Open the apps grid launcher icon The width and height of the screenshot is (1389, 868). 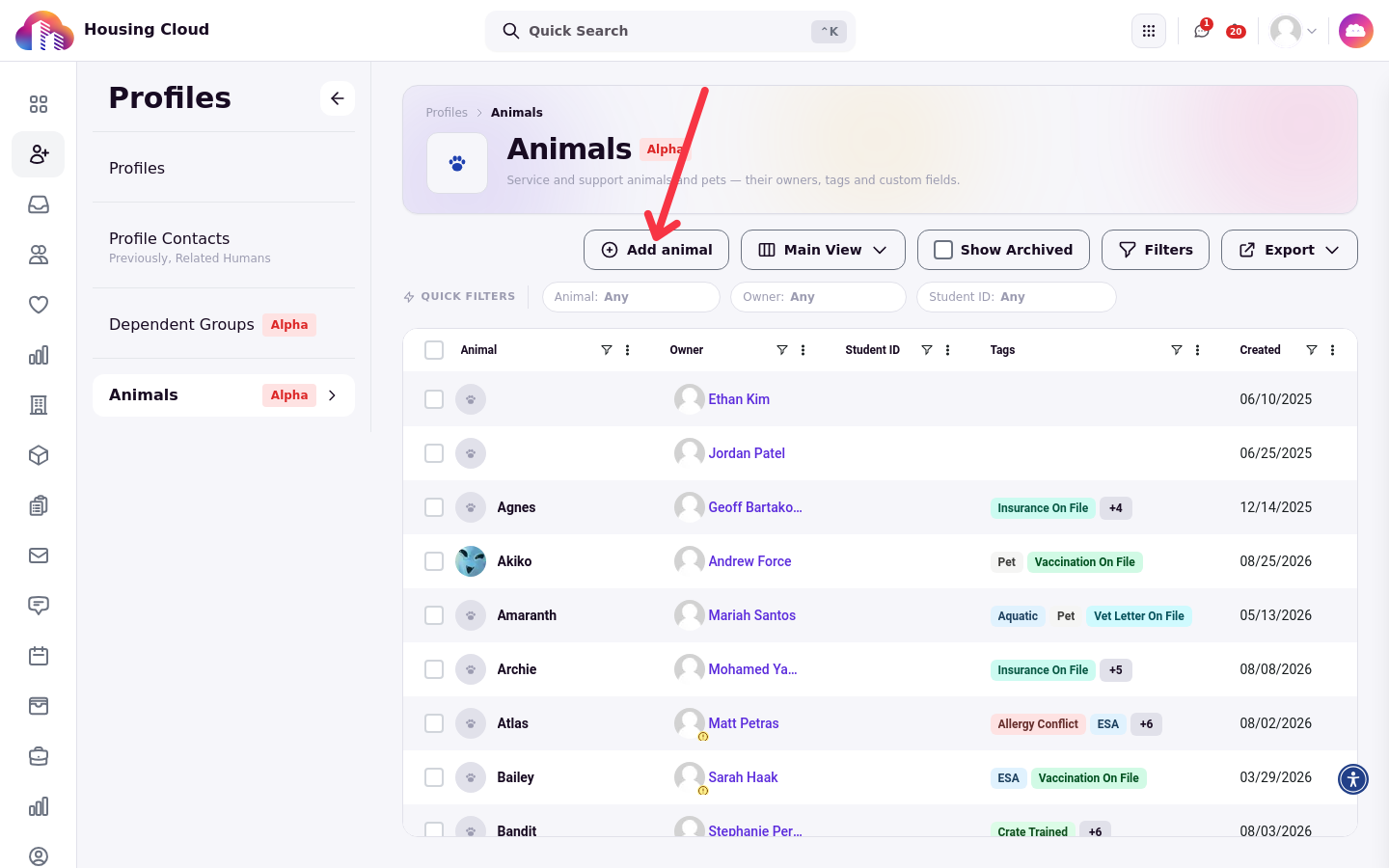coord(1148,31)
